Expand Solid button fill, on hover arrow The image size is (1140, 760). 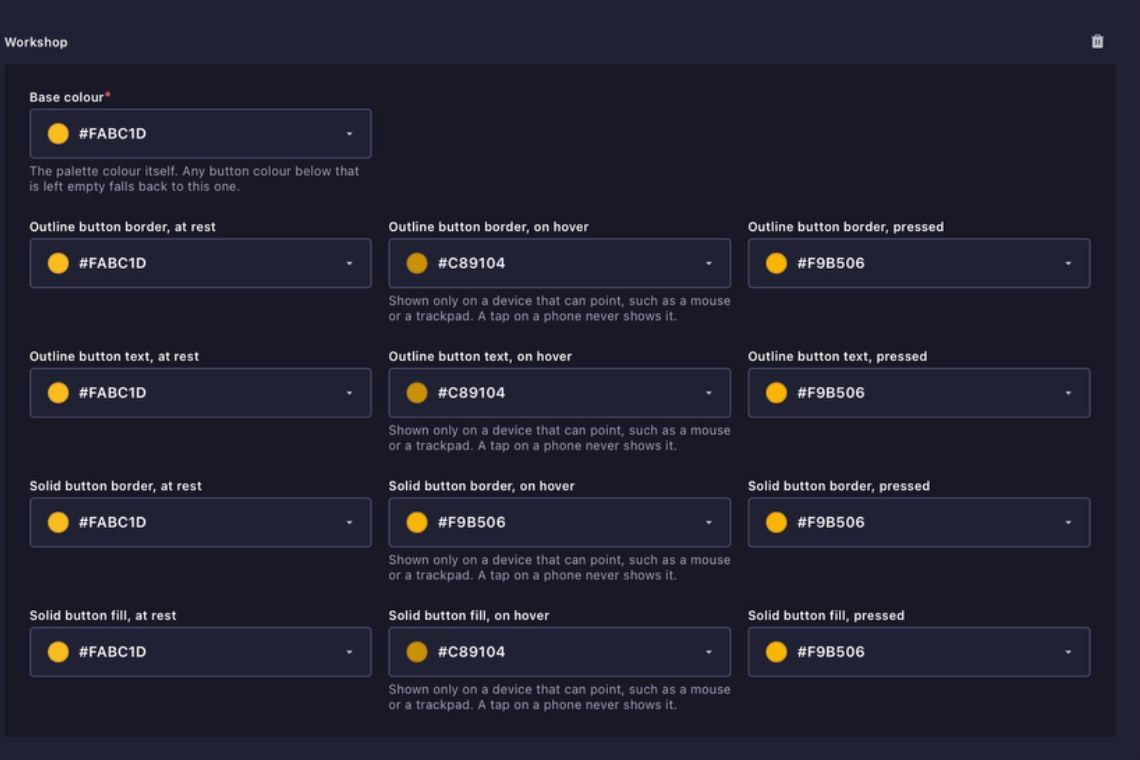709,652
